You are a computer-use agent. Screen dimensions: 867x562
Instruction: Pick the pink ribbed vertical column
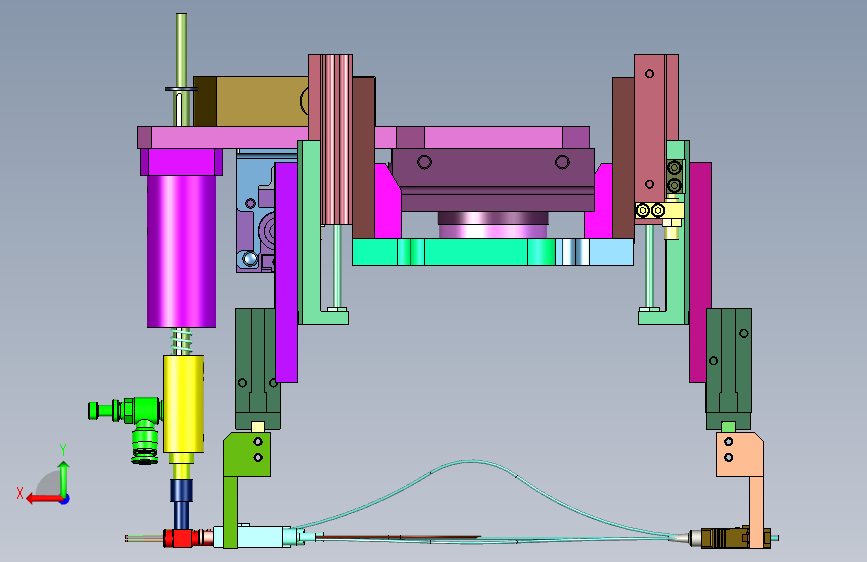click(336, 139)
